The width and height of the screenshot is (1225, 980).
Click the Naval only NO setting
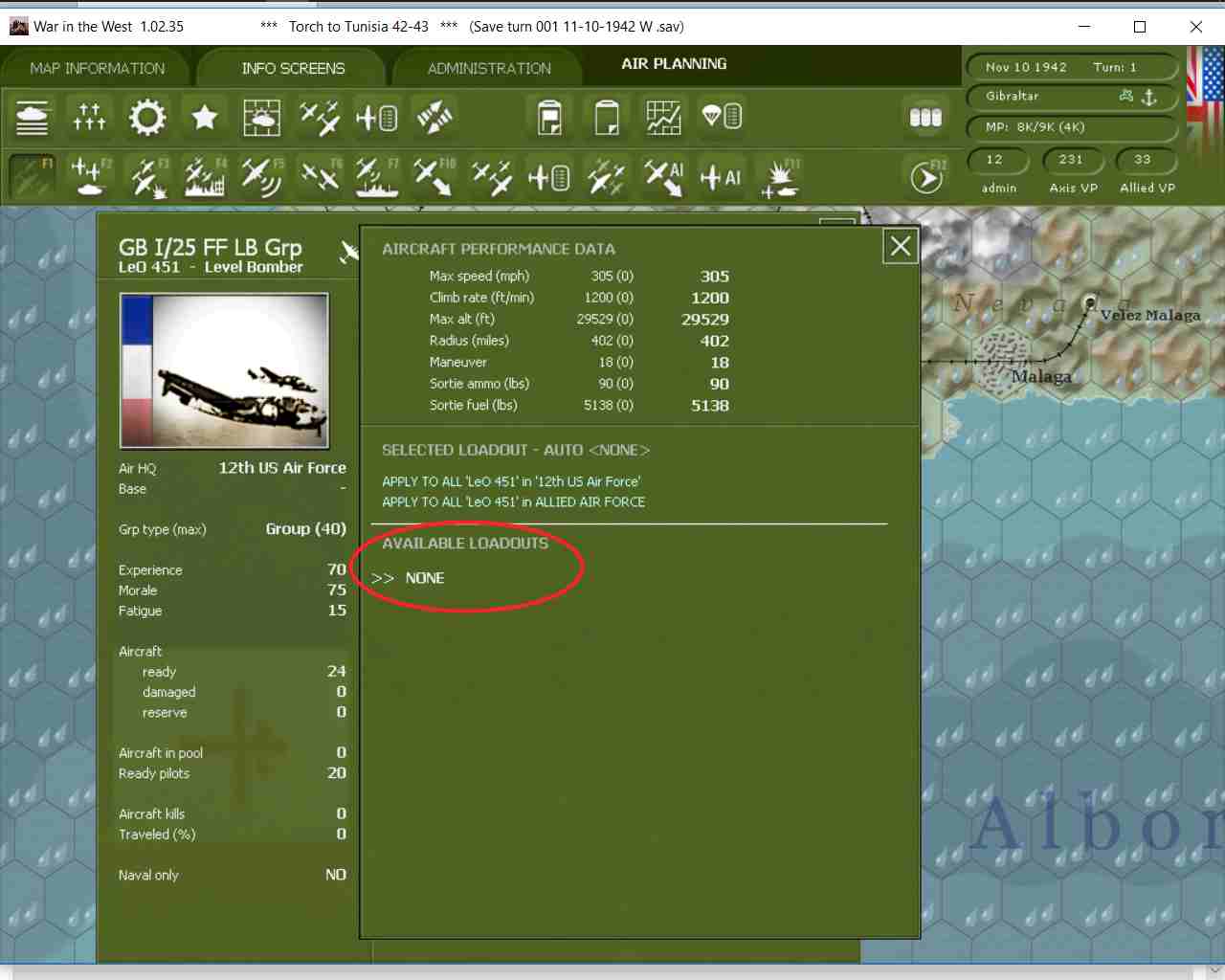click(336, 875)
